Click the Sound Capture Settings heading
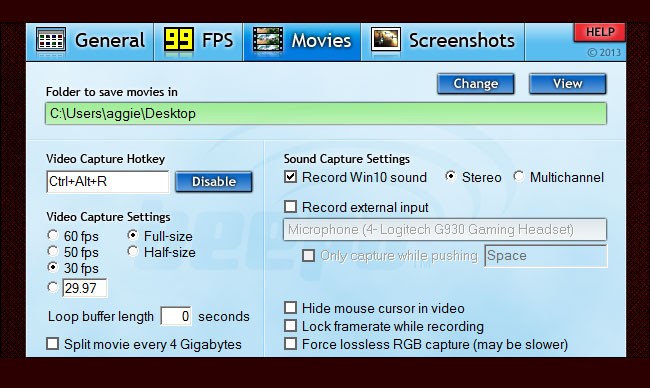Image resolution: width=650 pixels, height=388 pixels. click(x=347, y=159)
